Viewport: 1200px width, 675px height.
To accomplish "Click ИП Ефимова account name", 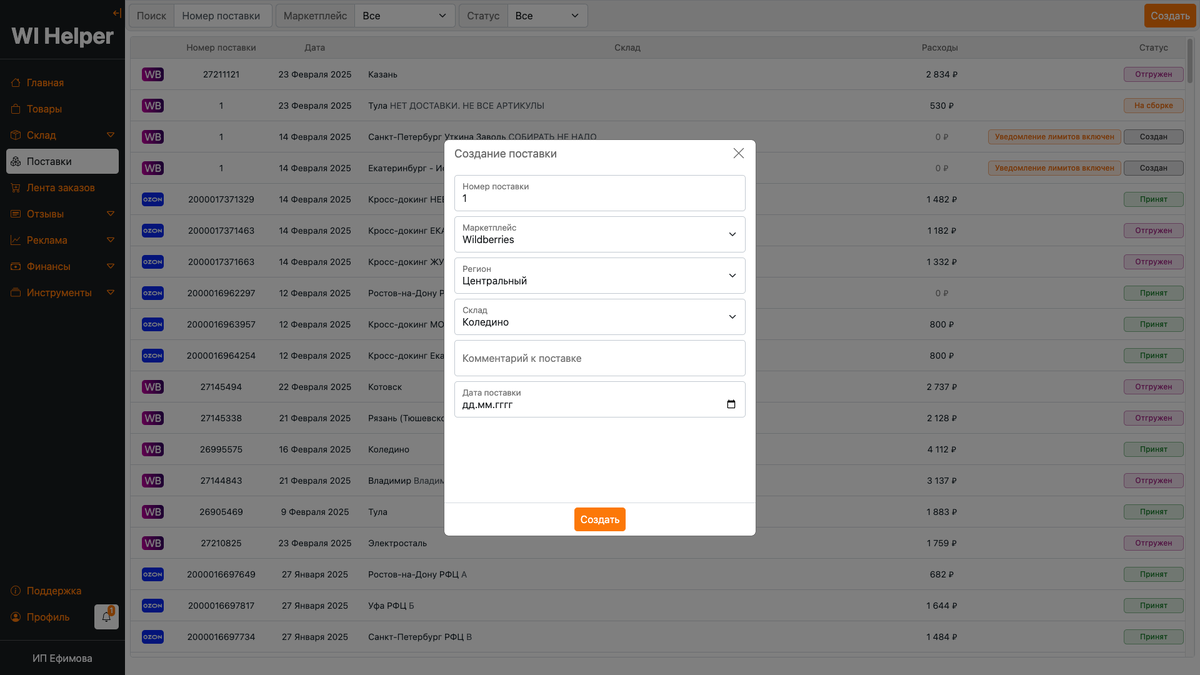I will [62, 658].
